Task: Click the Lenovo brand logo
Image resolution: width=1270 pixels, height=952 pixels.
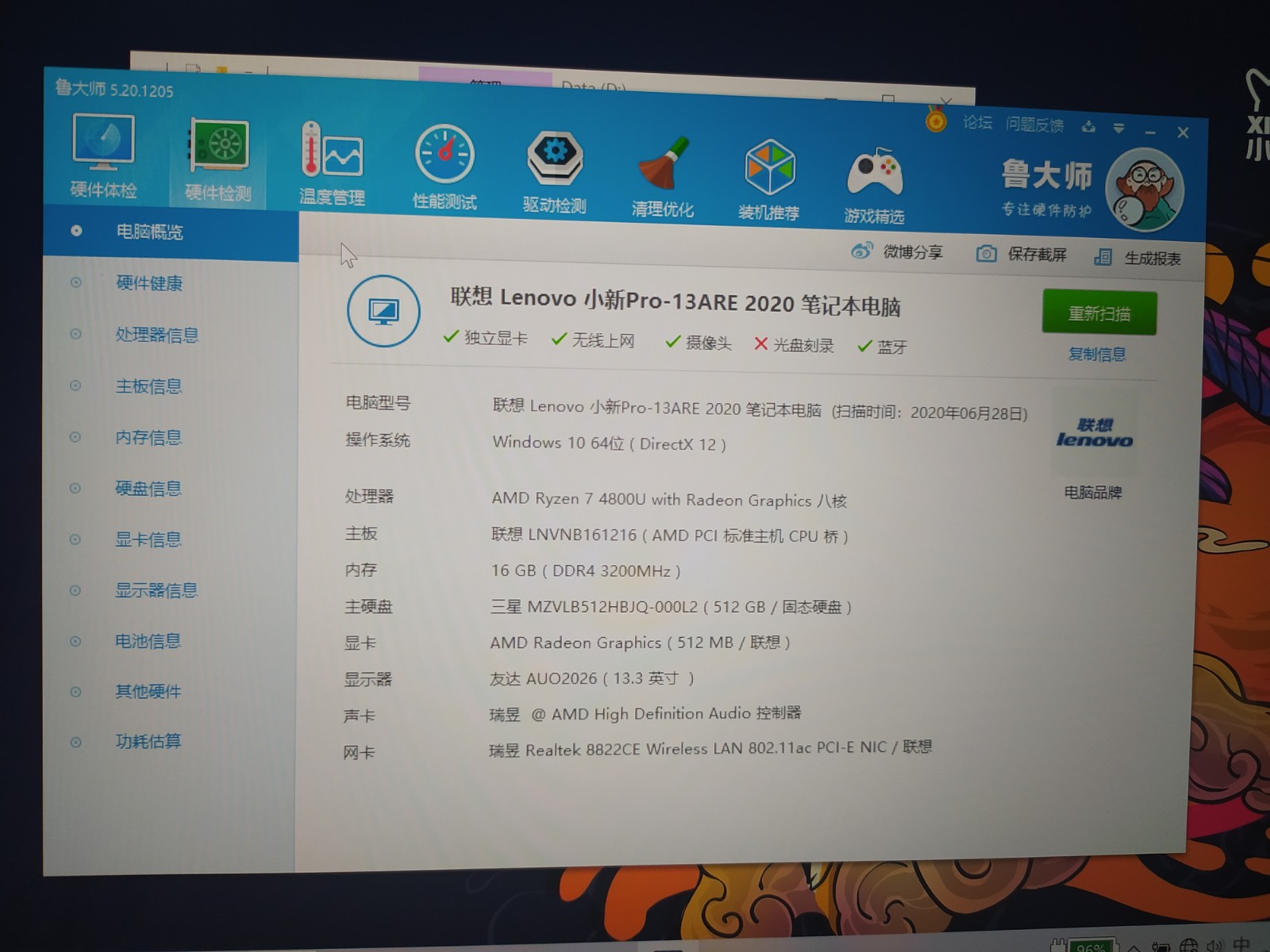Action: 1094,433
